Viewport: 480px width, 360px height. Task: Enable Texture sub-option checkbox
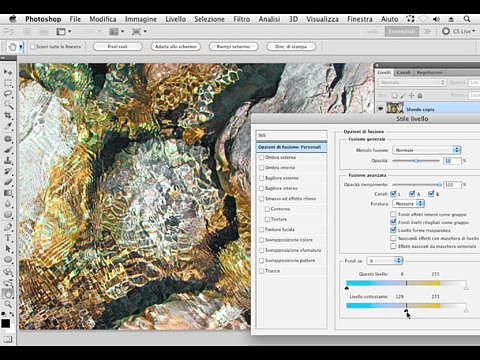267,219
